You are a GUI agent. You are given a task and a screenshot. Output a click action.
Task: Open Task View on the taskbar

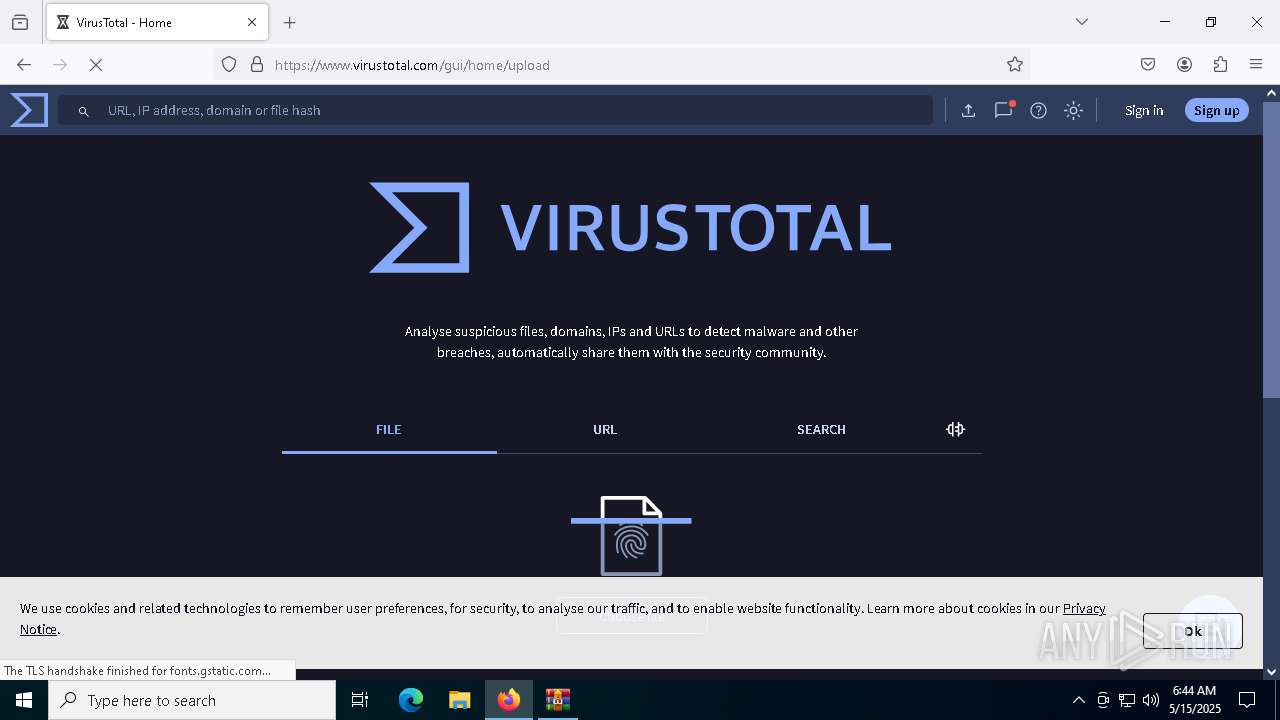(x=360, y=700)
